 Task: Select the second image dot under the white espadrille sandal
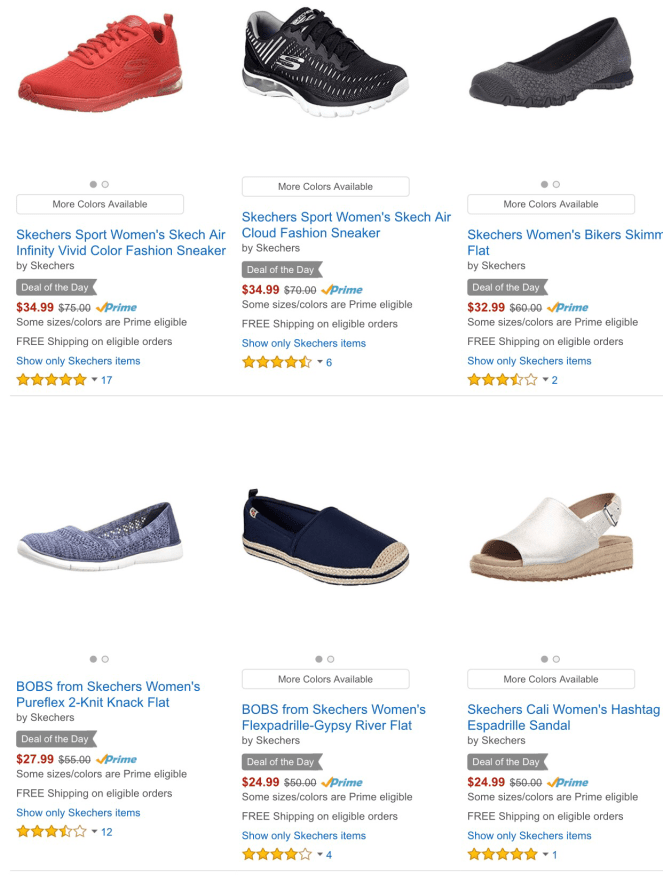pyautogui.click(x=557, y=659)
